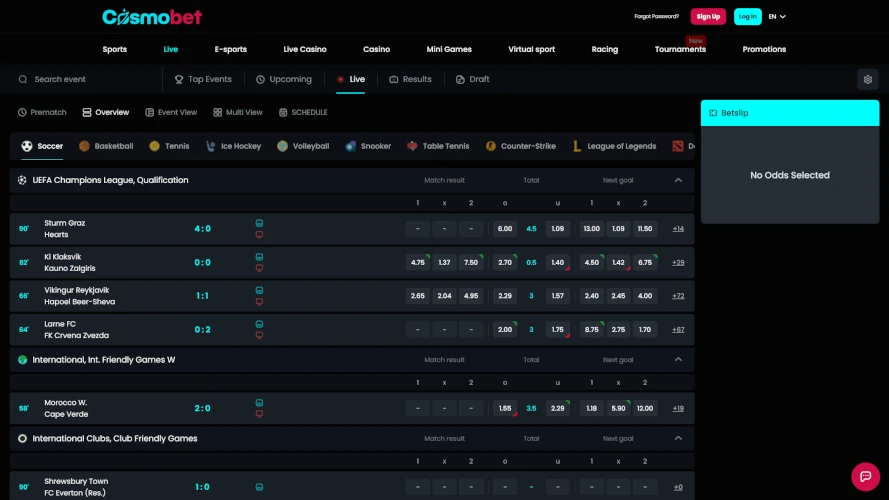
Task: Expand +29 markets for Ki Klaksvik
Action: [x=678, y=262]
